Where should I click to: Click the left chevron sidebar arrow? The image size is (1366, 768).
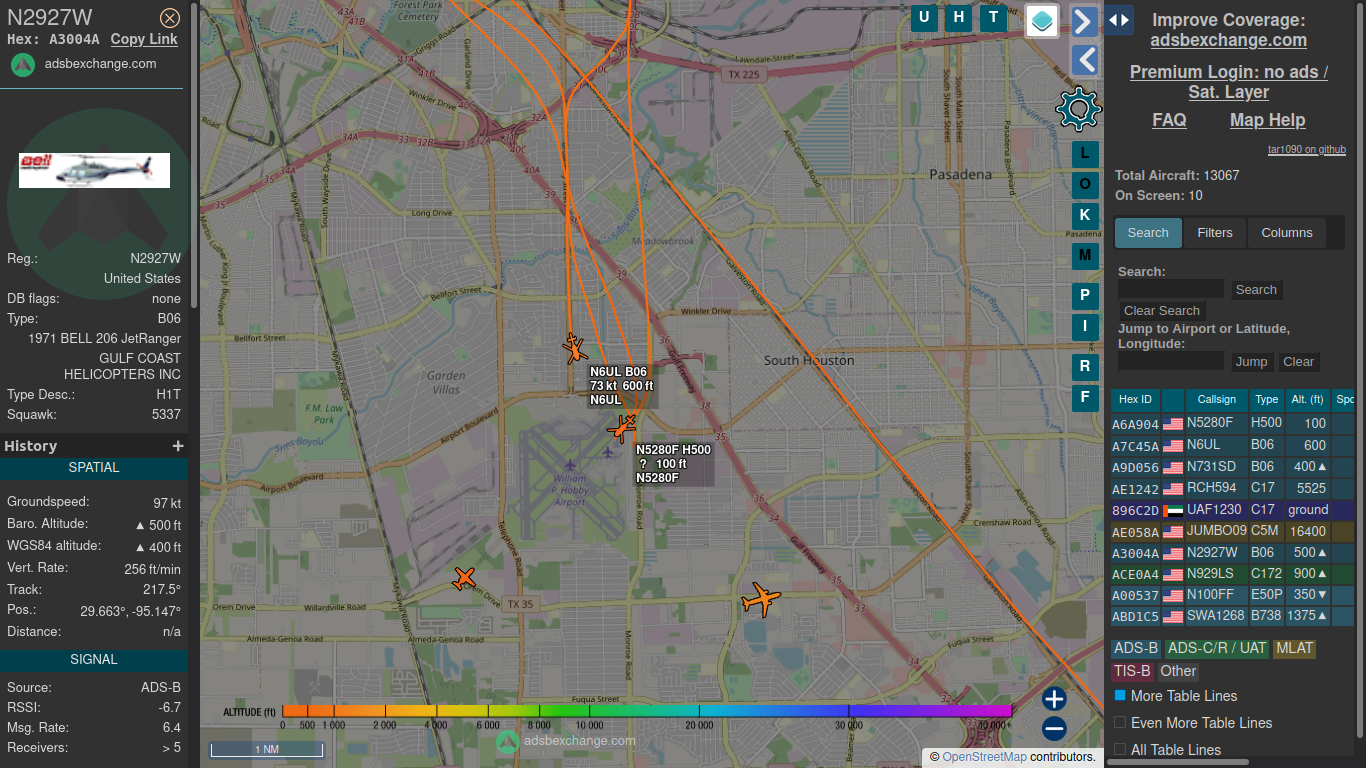(1085, 60)
